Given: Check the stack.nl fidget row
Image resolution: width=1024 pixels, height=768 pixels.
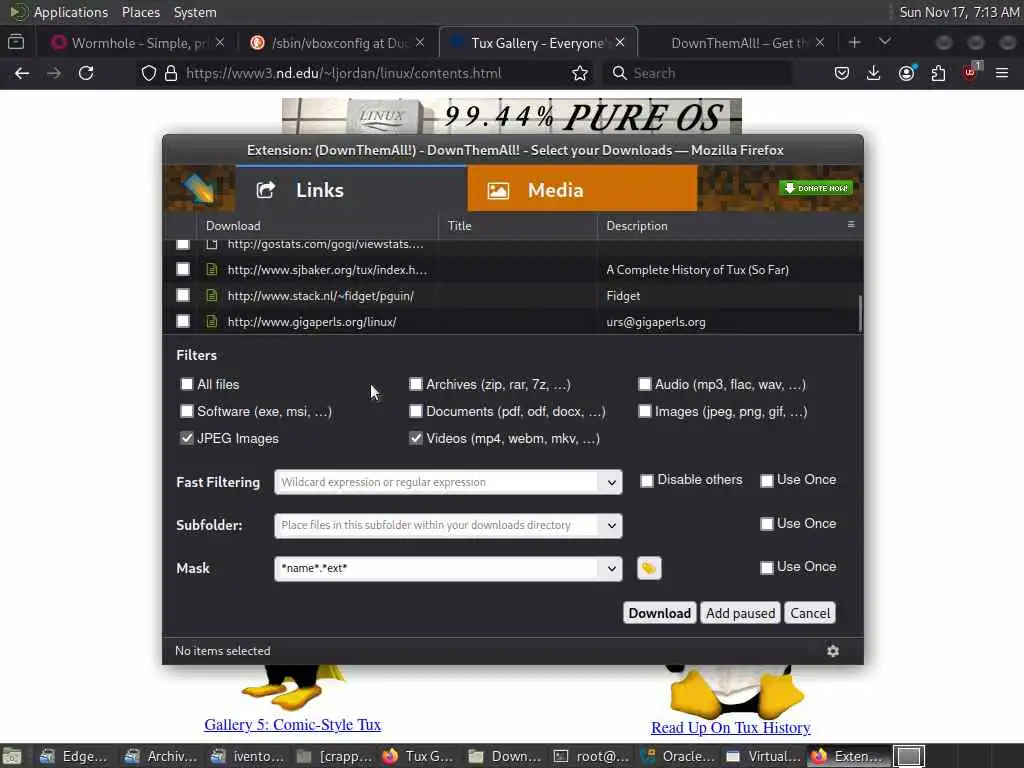Looking at the screenshot, I should coord(183,295).
